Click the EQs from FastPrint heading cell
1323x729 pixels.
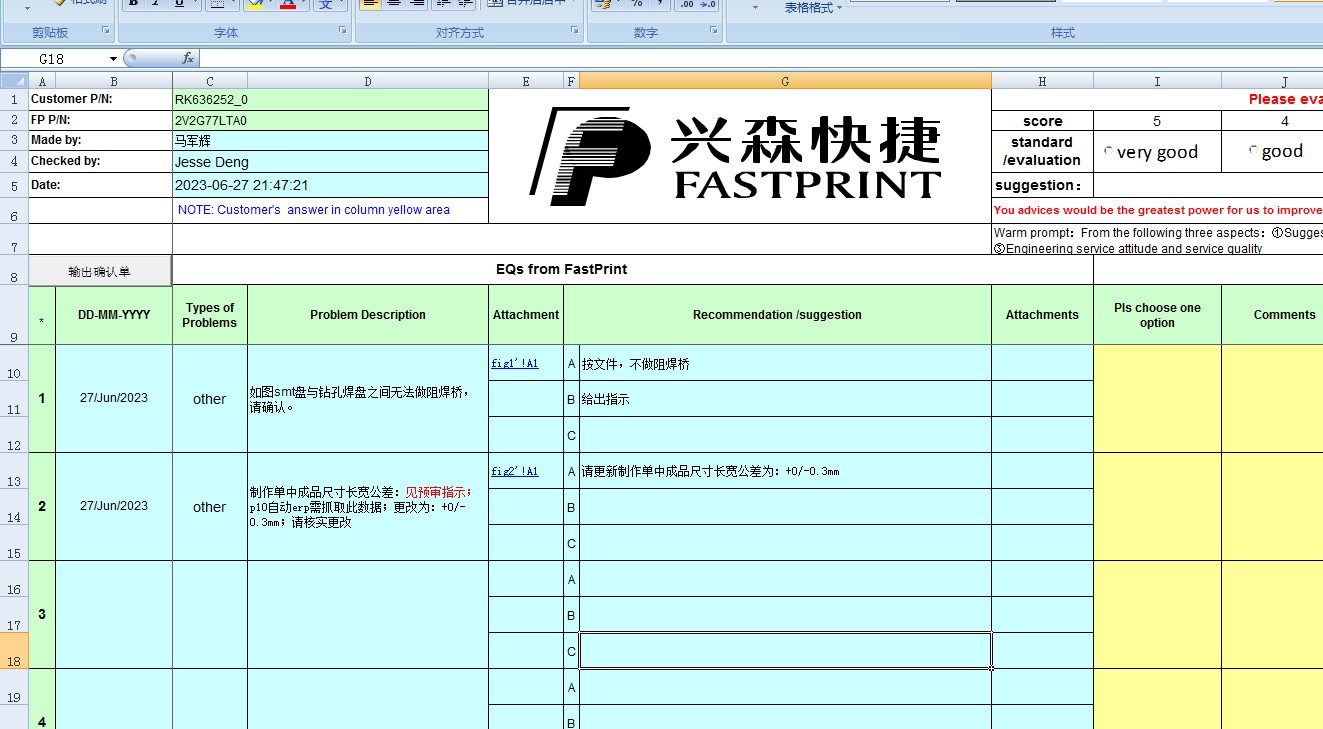(633, 270)
